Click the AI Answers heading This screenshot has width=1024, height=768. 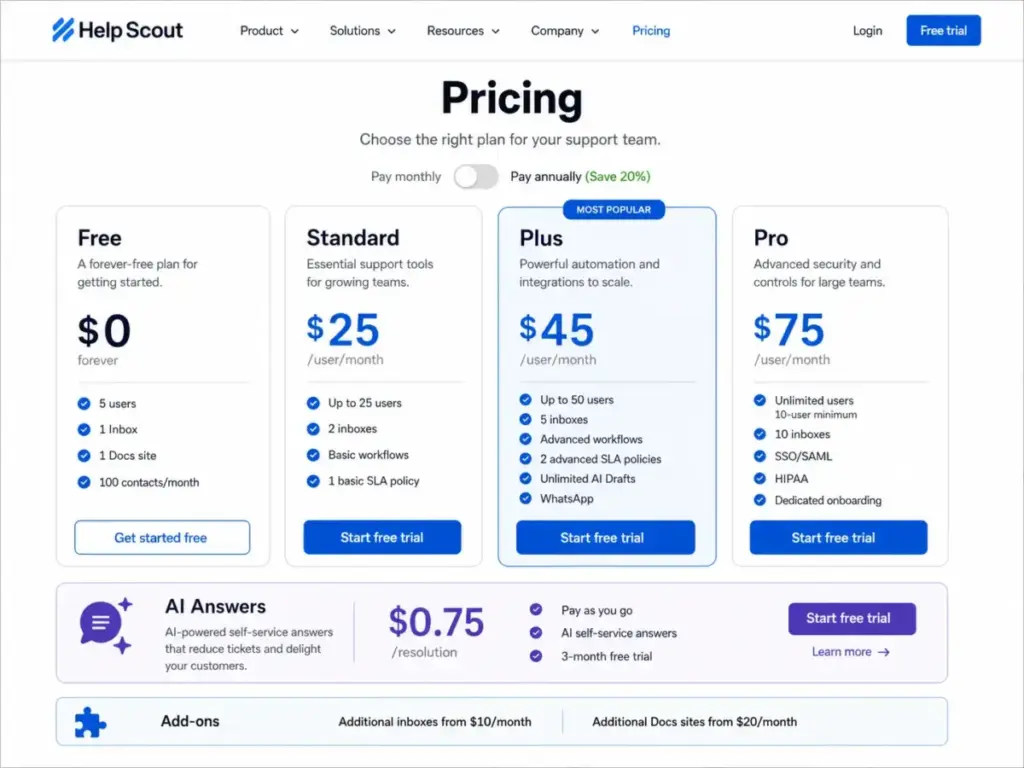(x=216, y=607)
